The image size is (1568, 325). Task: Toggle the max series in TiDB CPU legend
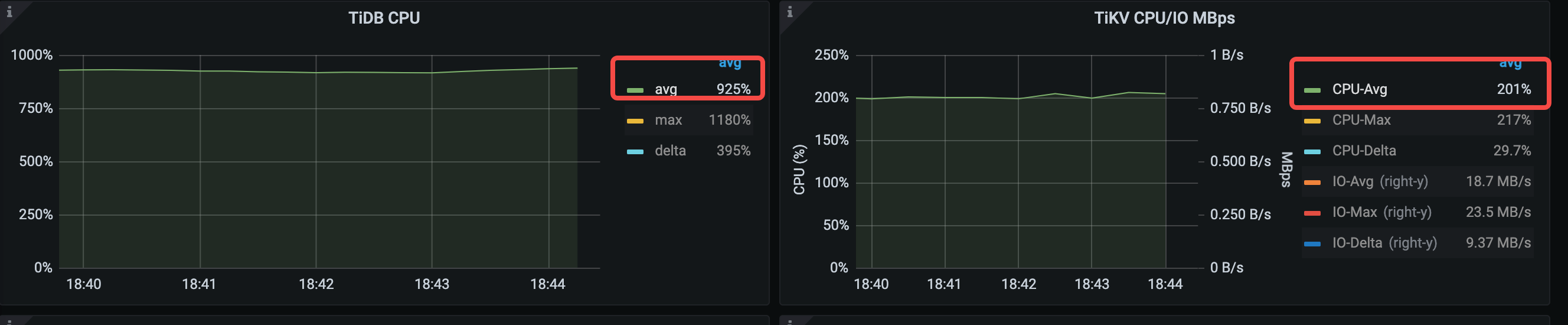[668, 120]
